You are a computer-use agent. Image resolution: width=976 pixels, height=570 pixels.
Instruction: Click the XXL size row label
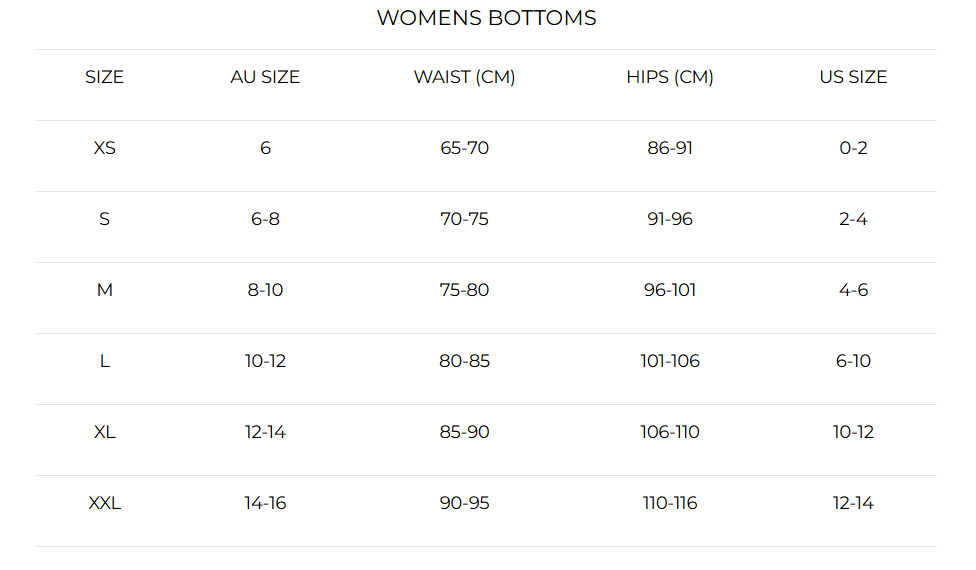(104, 503)
